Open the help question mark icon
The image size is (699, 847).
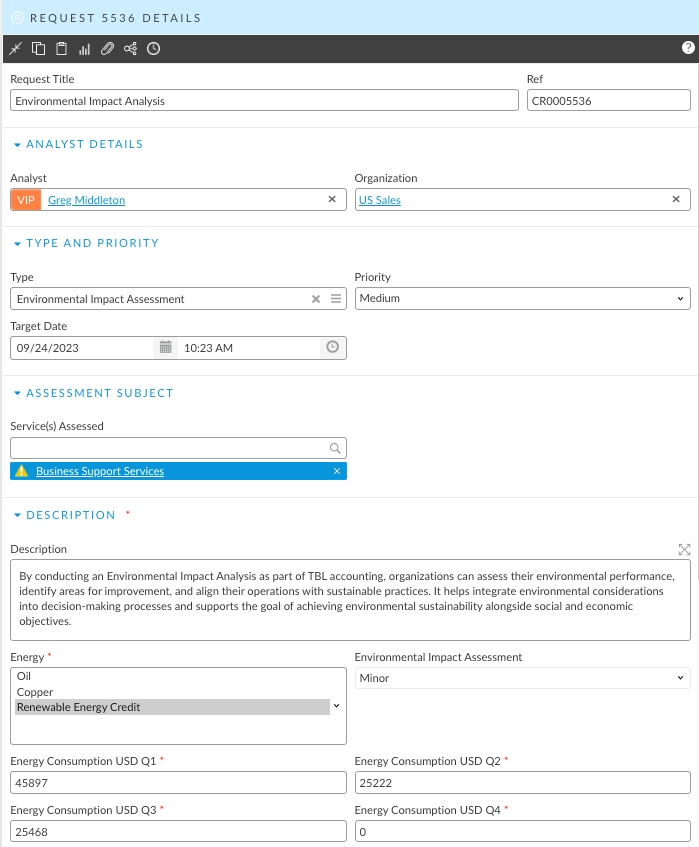[x=688, y=48]
